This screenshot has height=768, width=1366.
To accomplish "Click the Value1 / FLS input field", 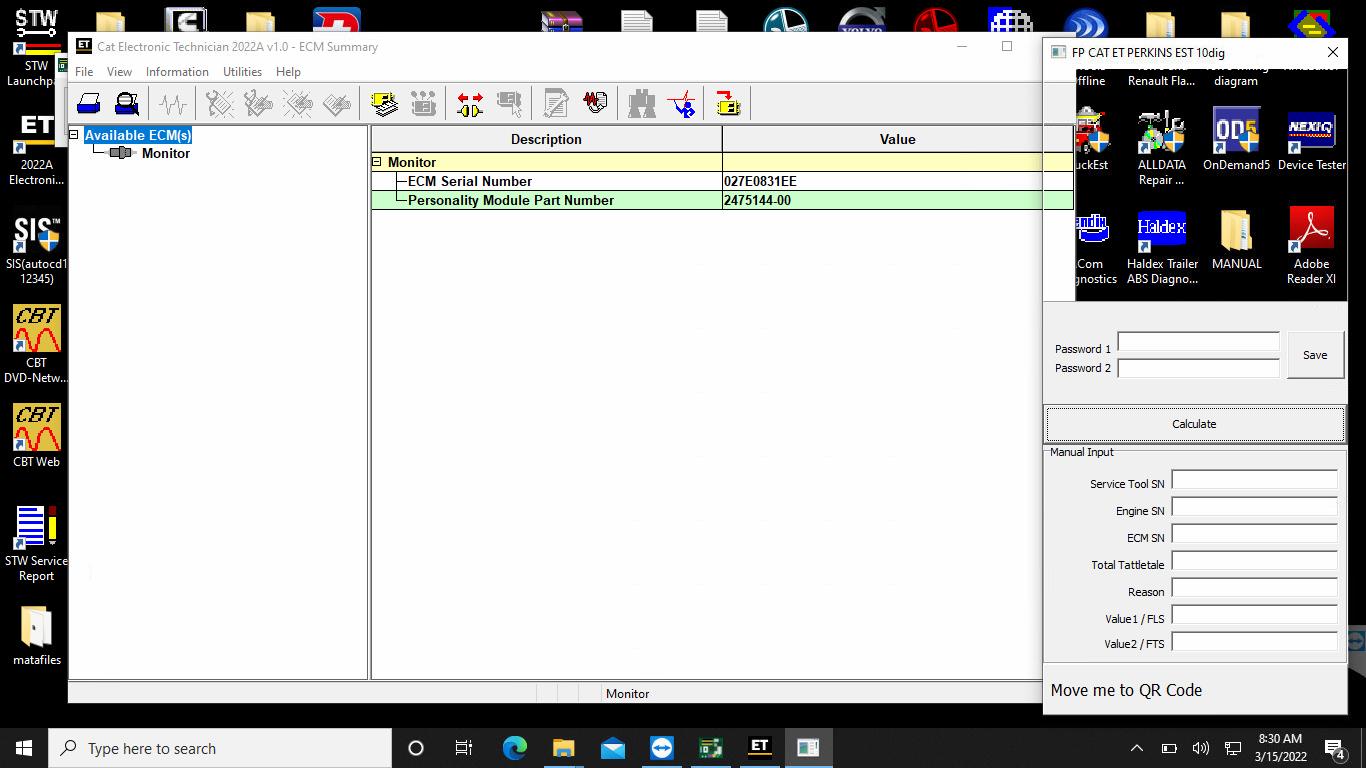I will pyautogui.click(x=1254, y=615).
